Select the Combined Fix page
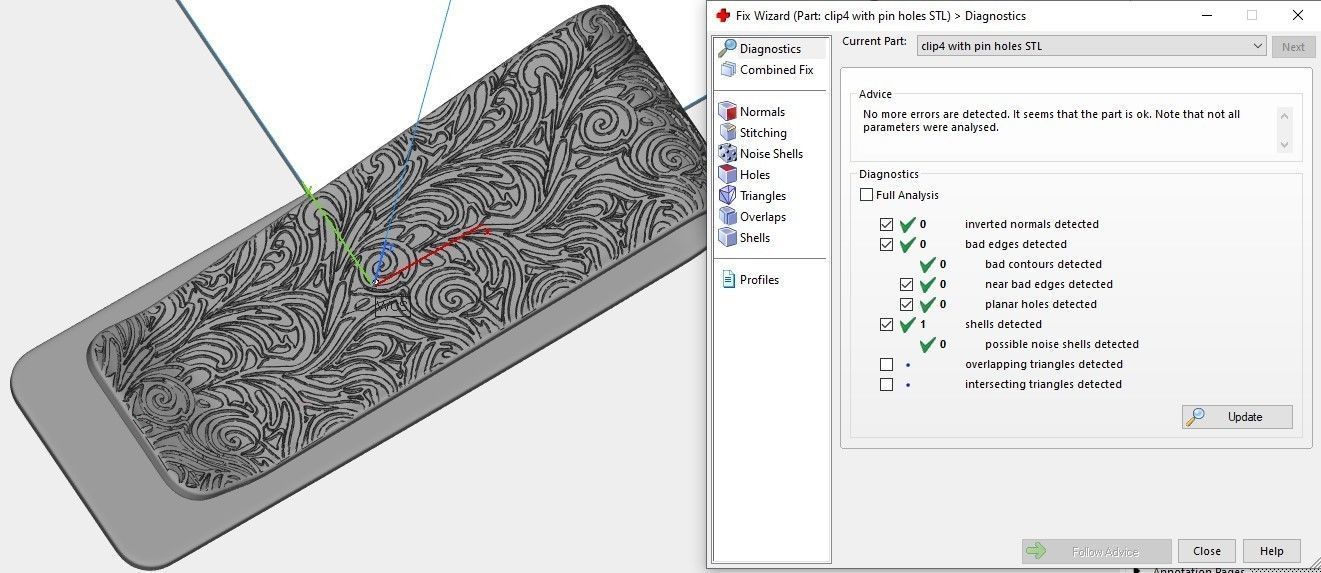This screenshot has width=1321, height=573. pos(777,70)
